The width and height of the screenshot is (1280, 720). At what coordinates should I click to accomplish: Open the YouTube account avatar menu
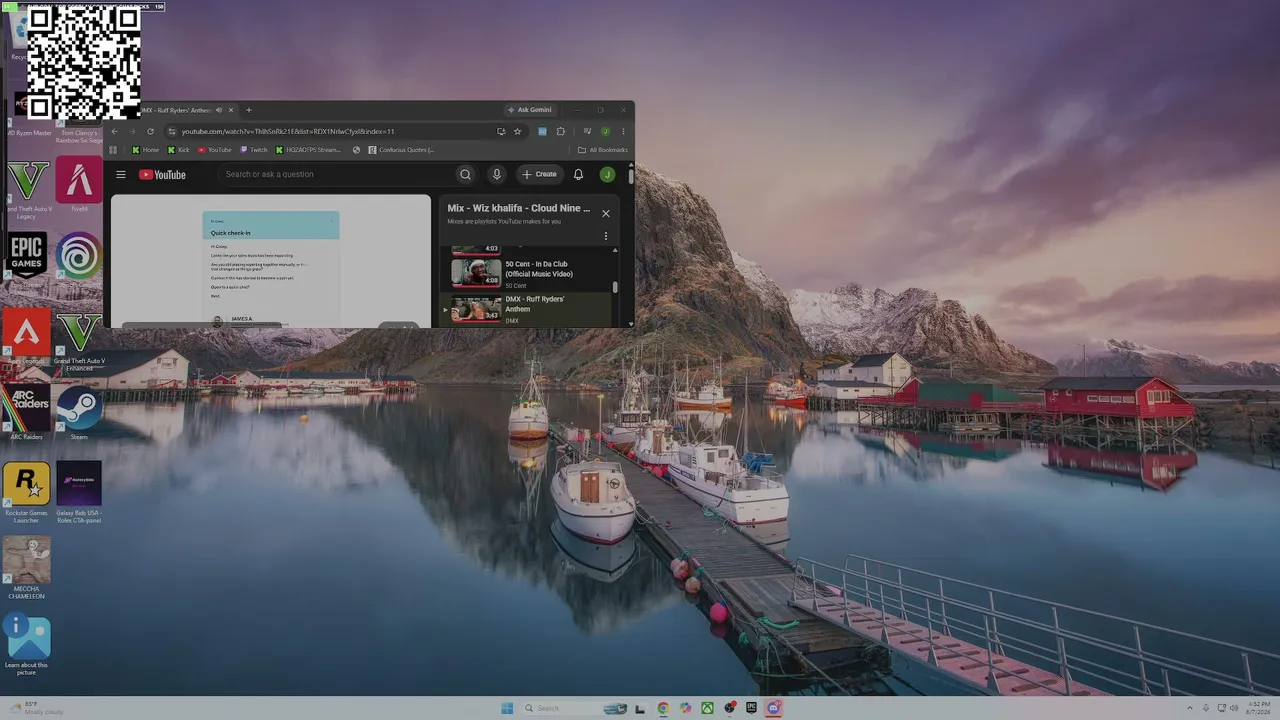click(x=607, y=174)
